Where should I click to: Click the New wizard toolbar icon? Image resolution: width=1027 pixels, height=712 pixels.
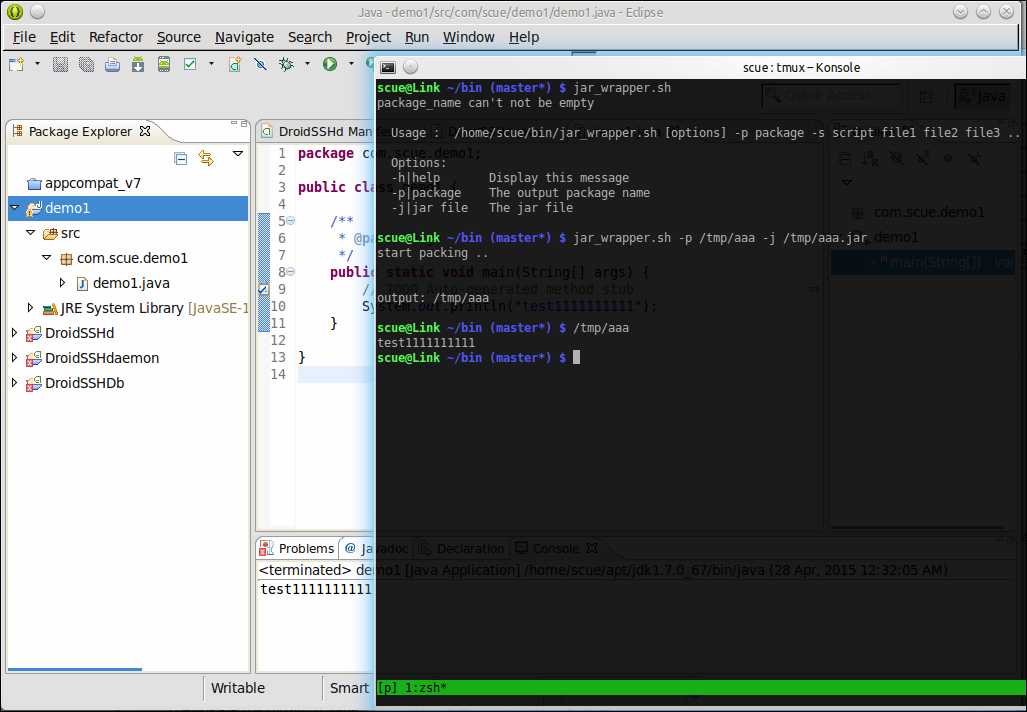16,64
